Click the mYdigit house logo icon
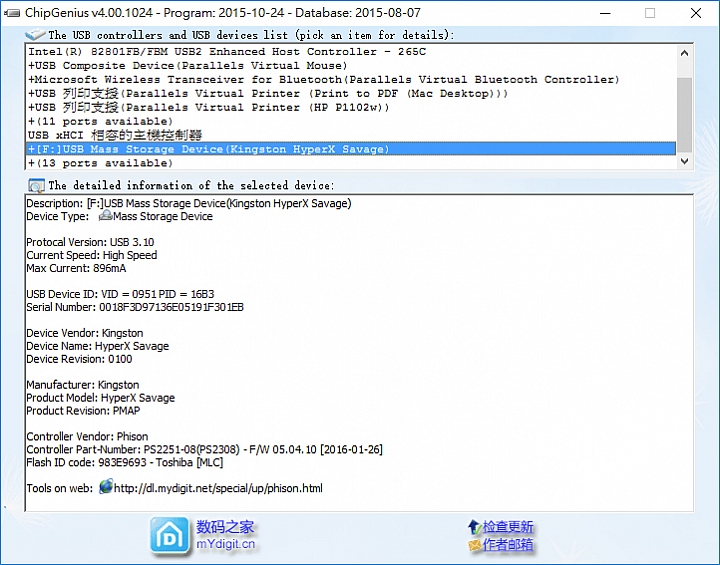 [x=169, y=535]
